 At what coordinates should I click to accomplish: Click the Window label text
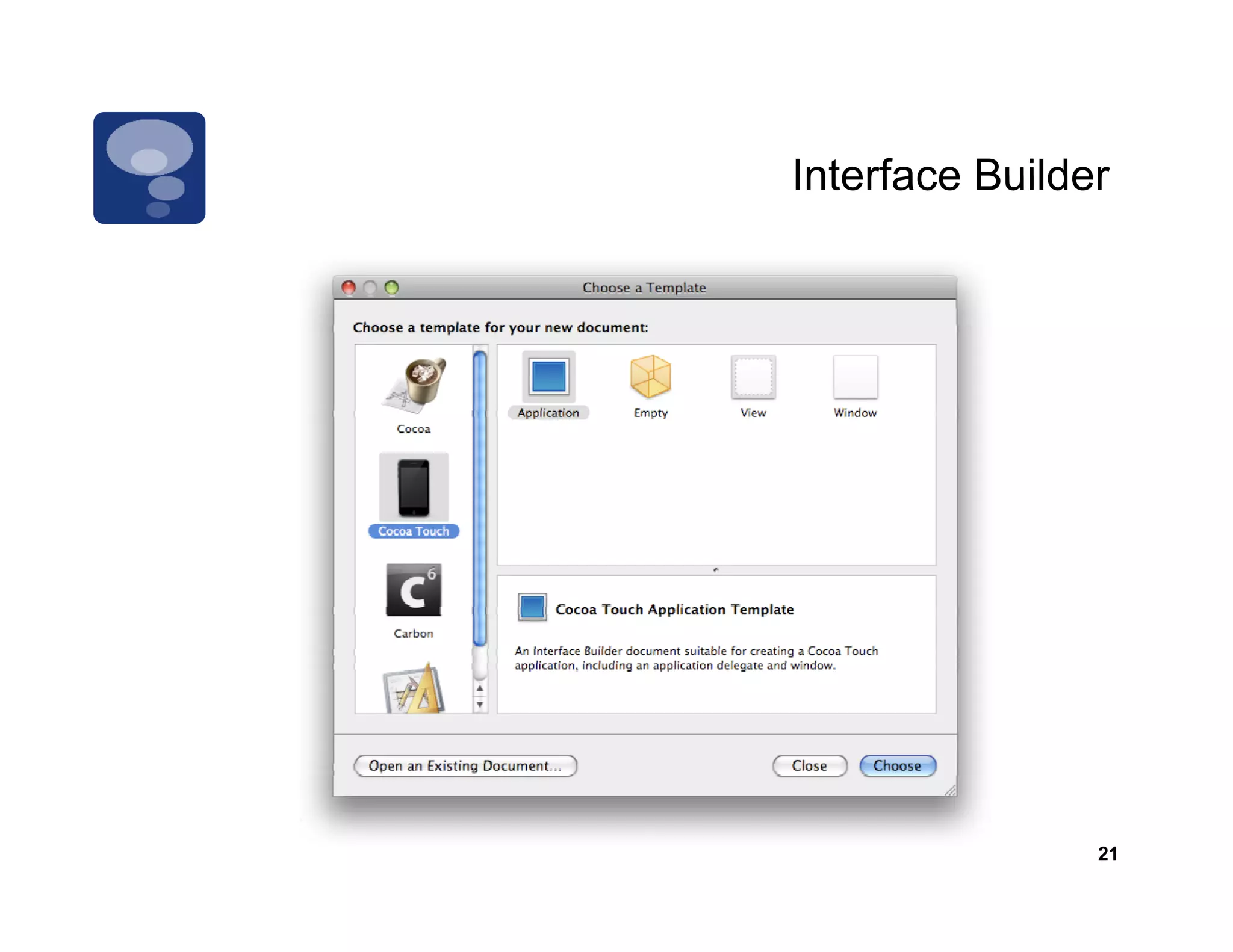856,413
